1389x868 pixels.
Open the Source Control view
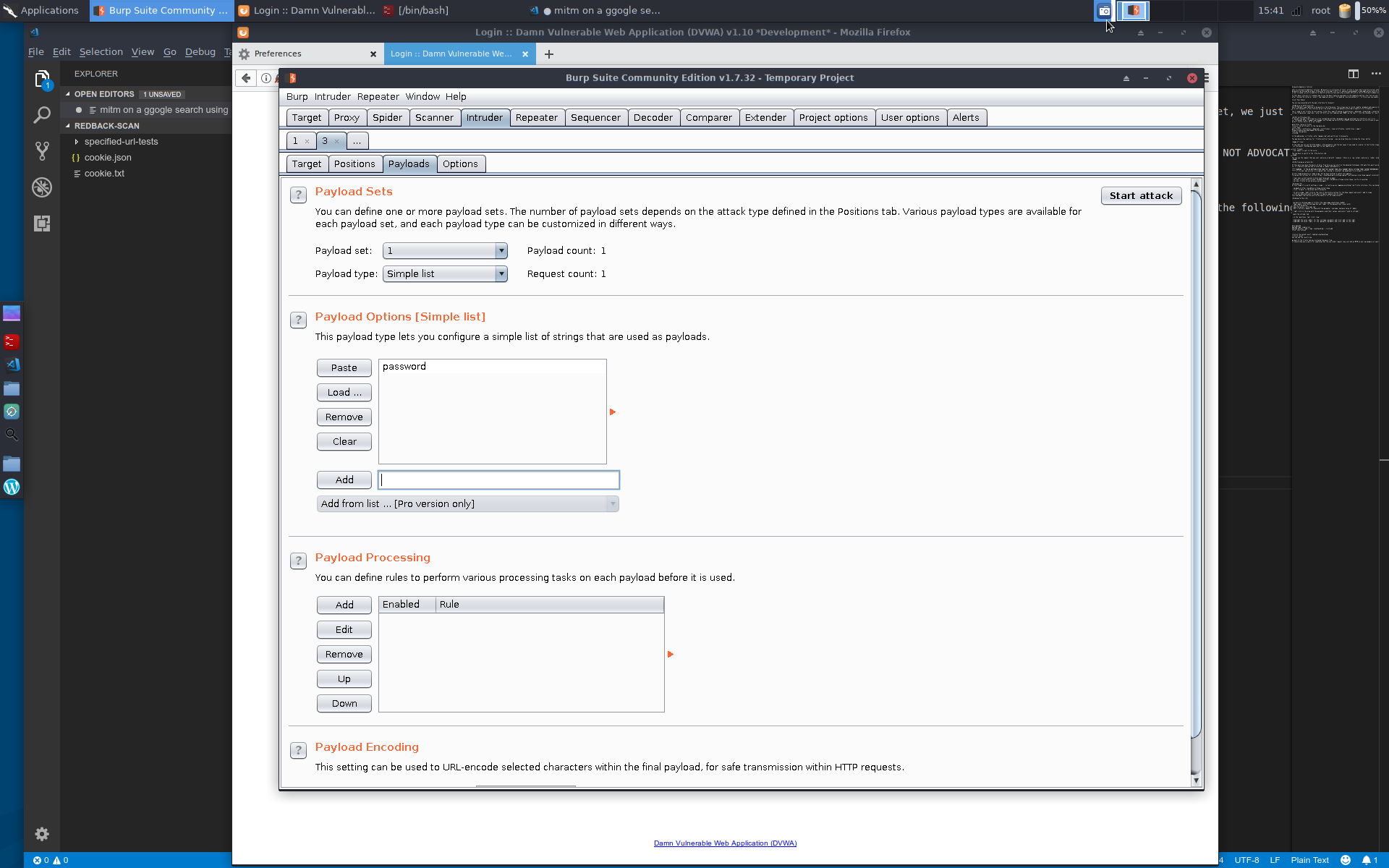coord(41,150)
